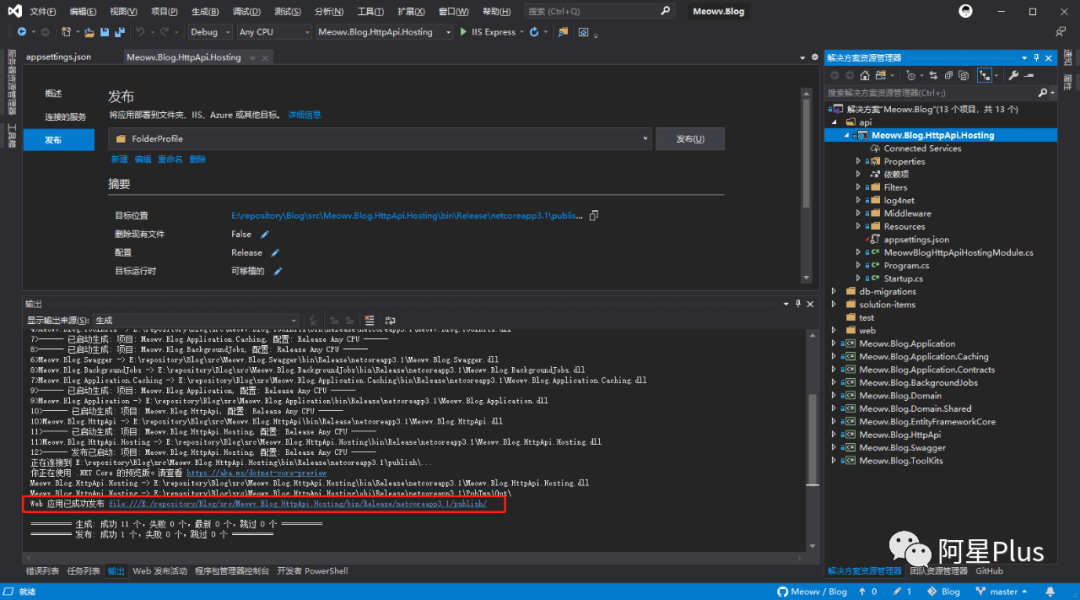1080x600 pixels.
Task: Click the Collapse All icon in Solution Explorer
Action: click(x=948, y=76)
